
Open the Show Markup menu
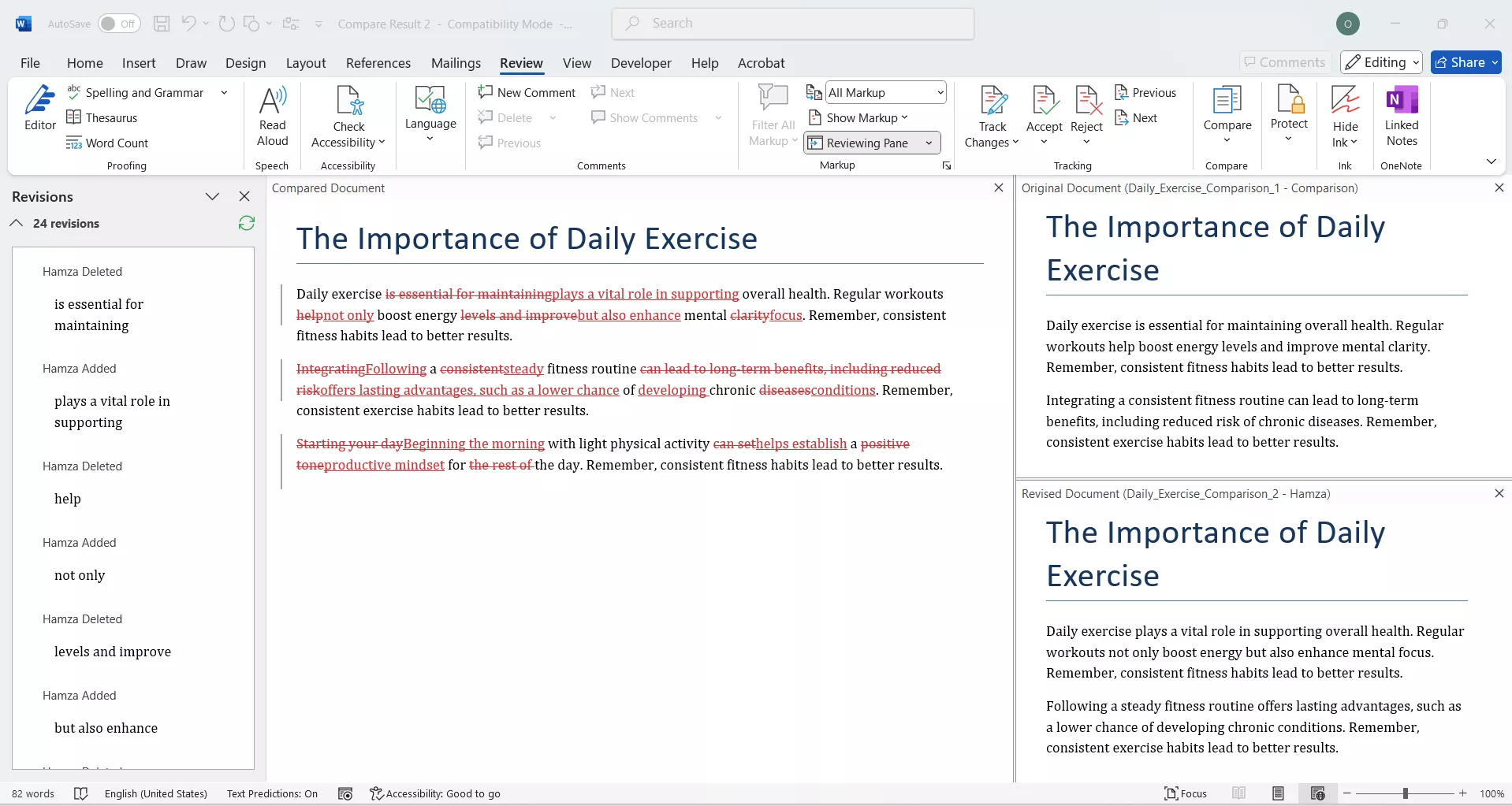click(x=858, y=117)
